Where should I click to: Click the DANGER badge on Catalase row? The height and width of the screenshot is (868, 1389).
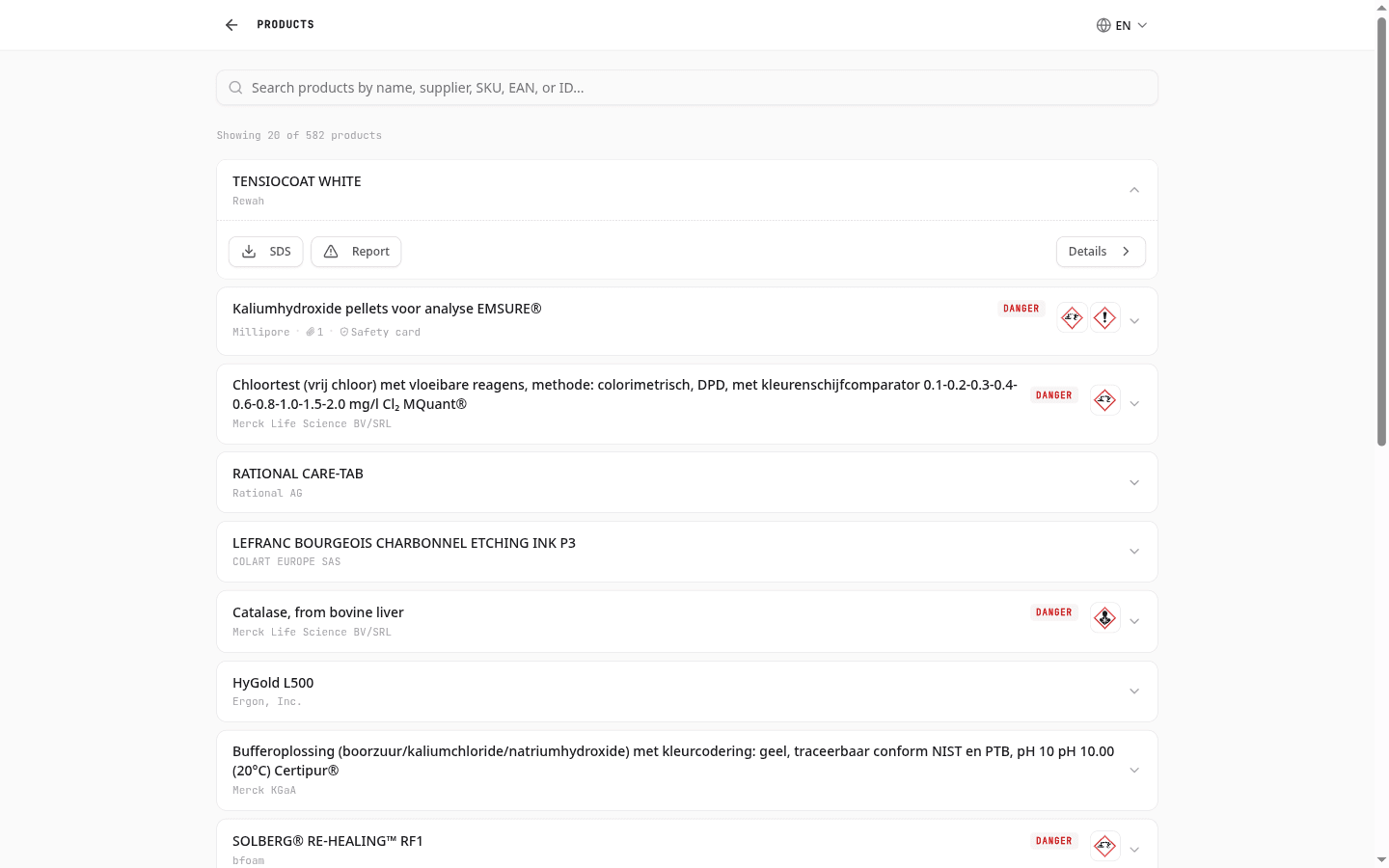tap(1054, 612)
